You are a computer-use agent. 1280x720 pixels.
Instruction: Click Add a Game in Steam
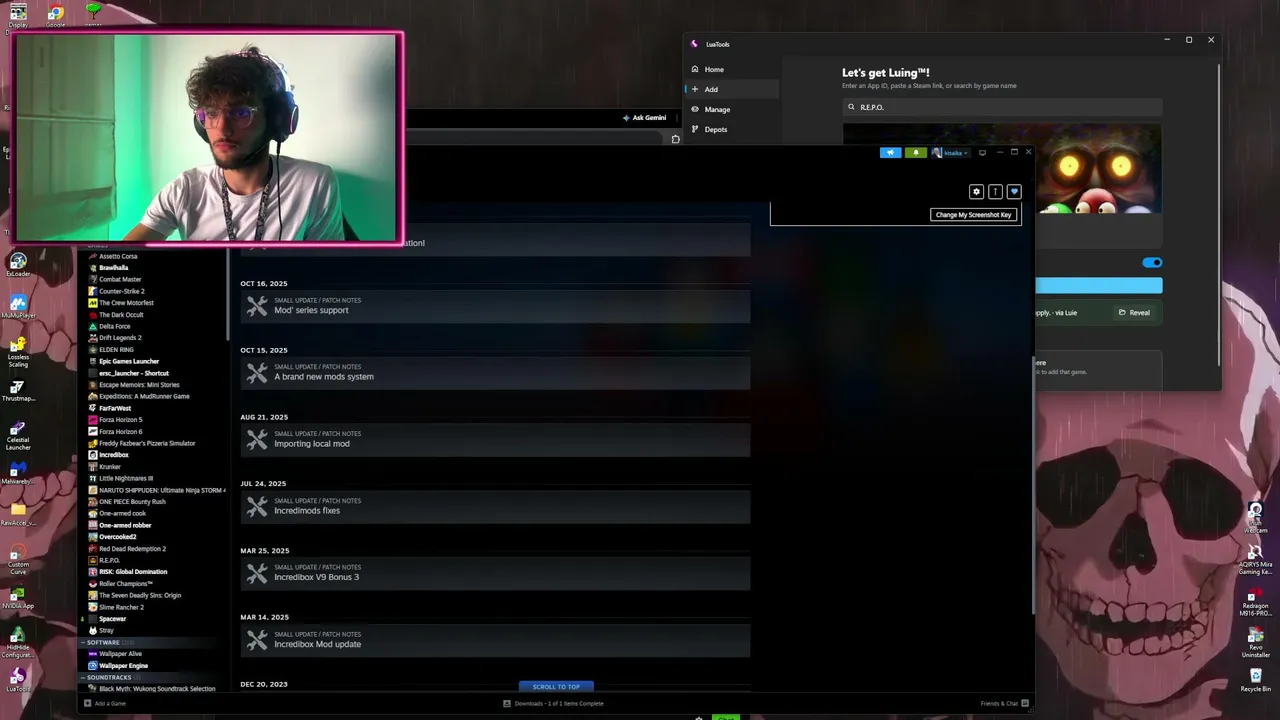click(x=105, y=703)
